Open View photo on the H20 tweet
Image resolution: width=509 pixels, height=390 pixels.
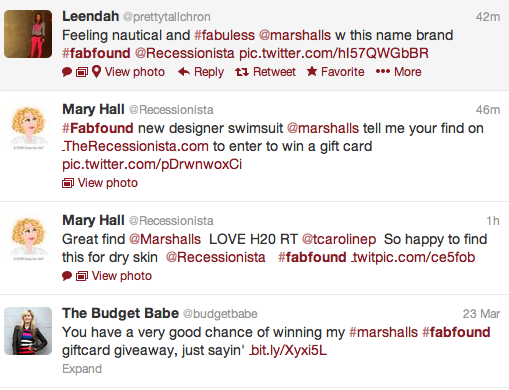(122, 276)
